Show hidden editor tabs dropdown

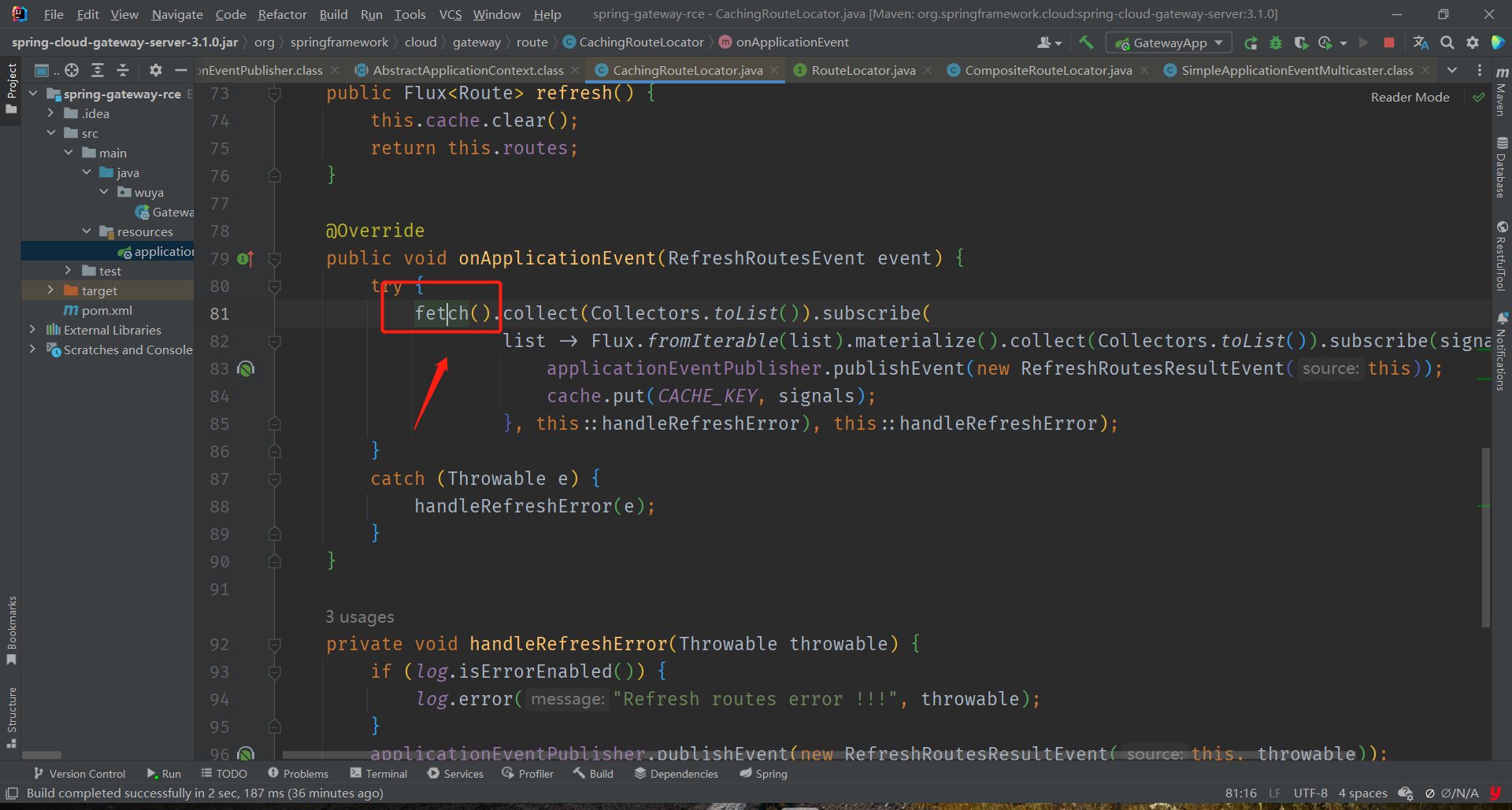pos(1452,70)
